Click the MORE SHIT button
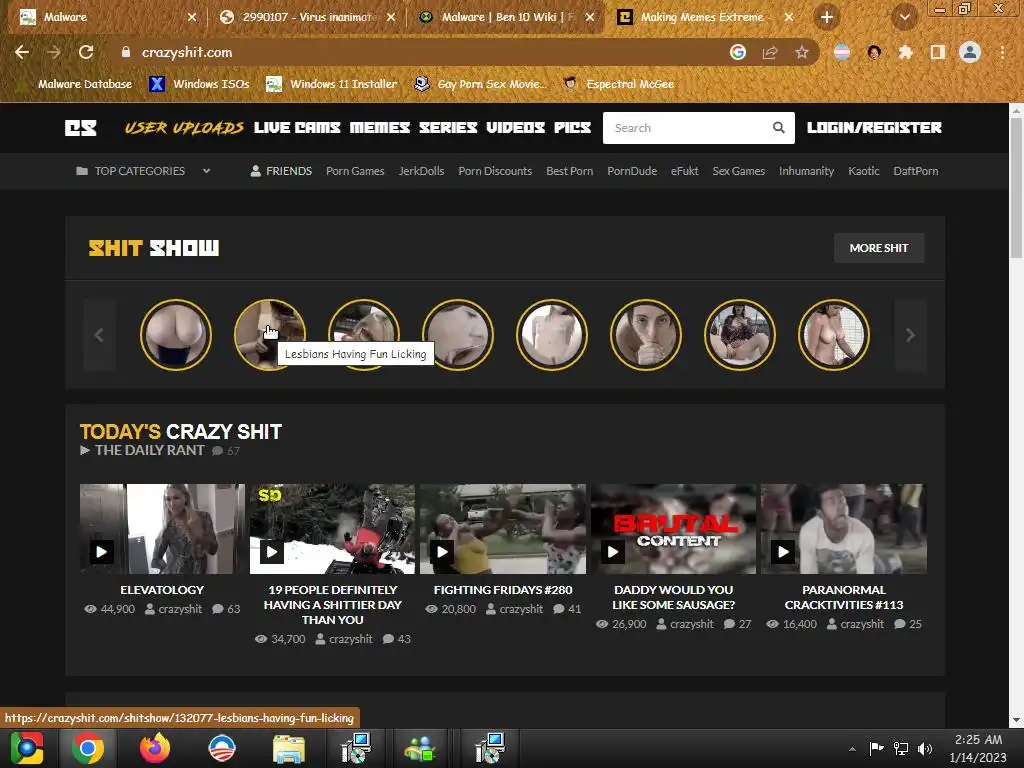 (878, 248)
